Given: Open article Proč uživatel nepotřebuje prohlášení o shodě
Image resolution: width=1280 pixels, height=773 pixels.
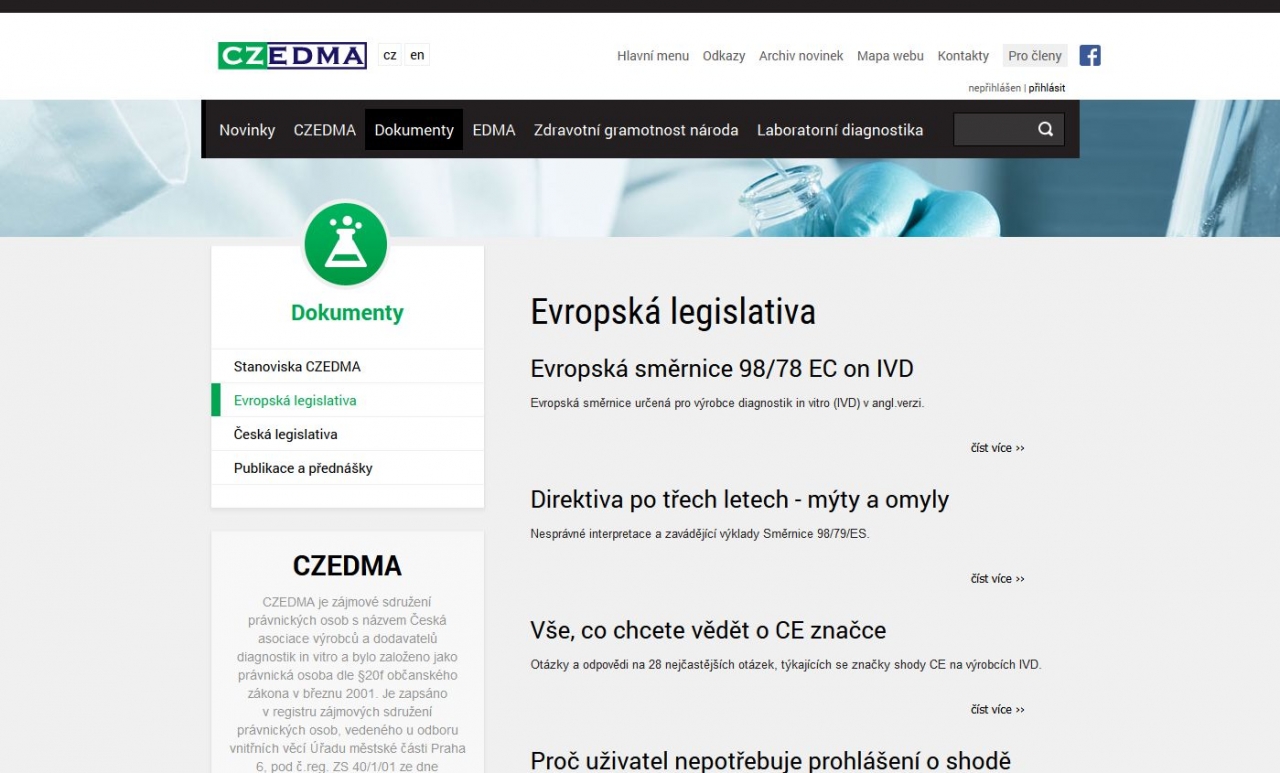Looking at the screenshot, I should [771, 760].
